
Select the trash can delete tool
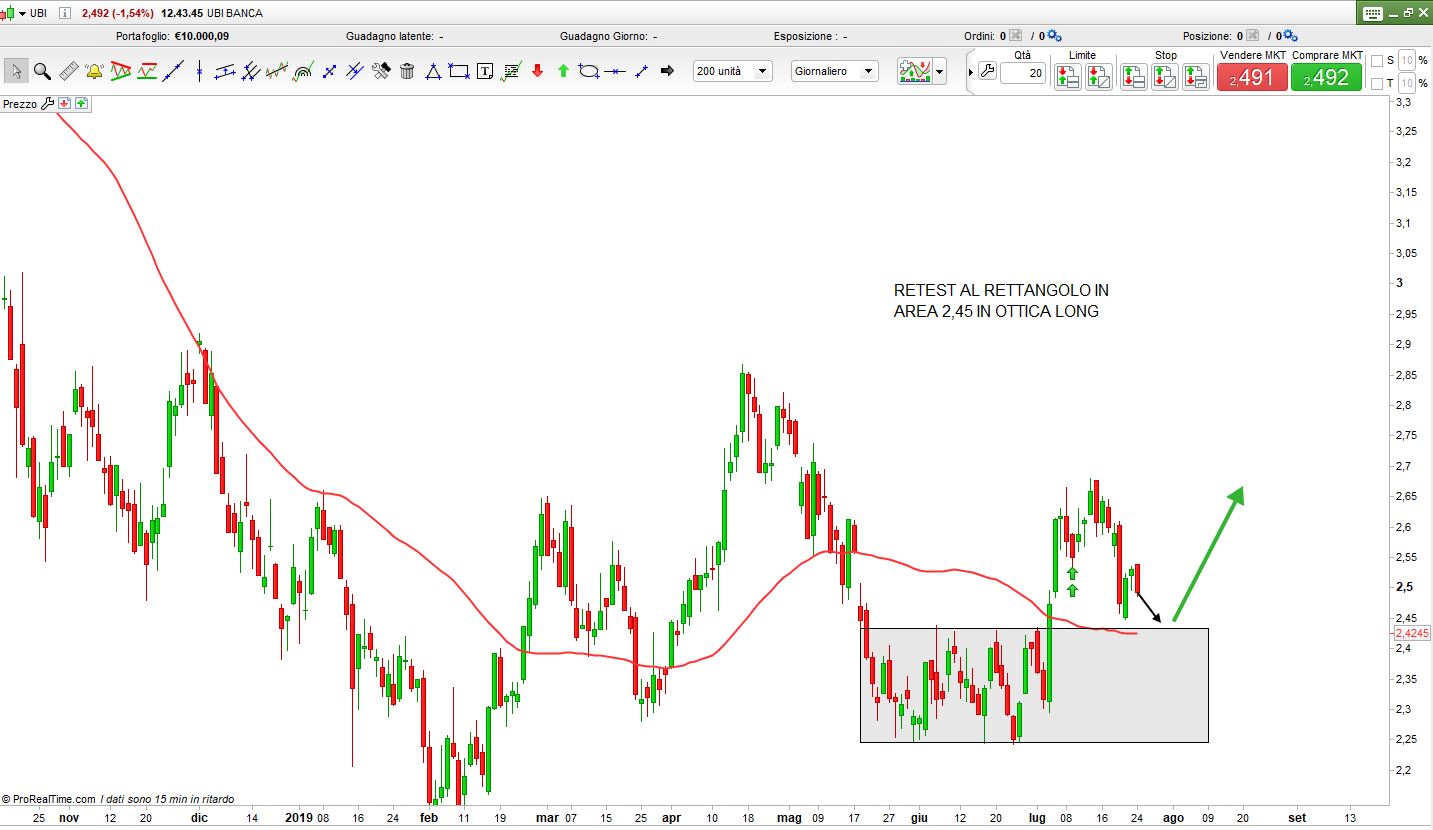tap(407, 71)
